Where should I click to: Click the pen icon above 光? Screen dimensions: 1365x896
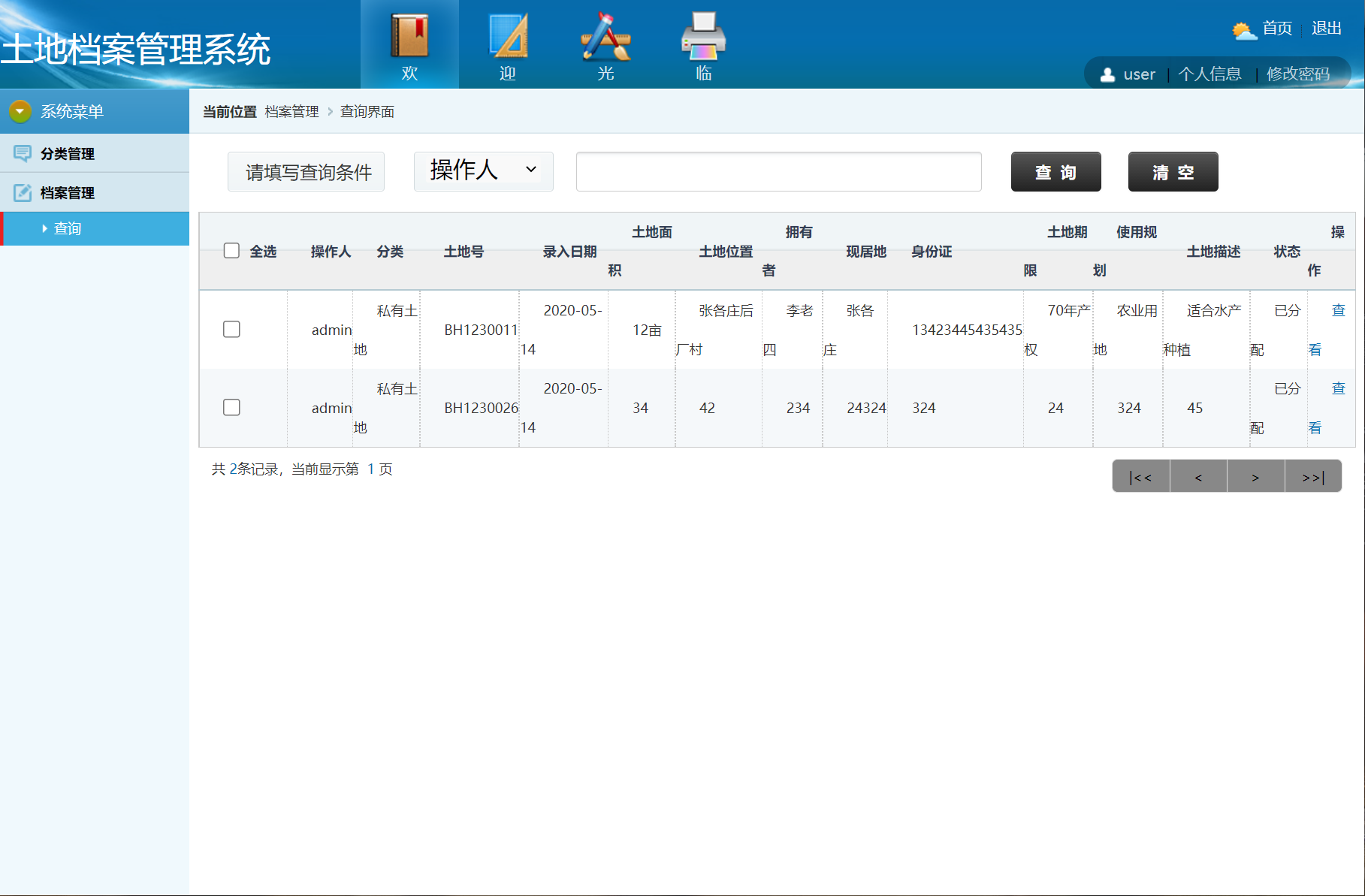pyautogui.click(x=605, y=38)
